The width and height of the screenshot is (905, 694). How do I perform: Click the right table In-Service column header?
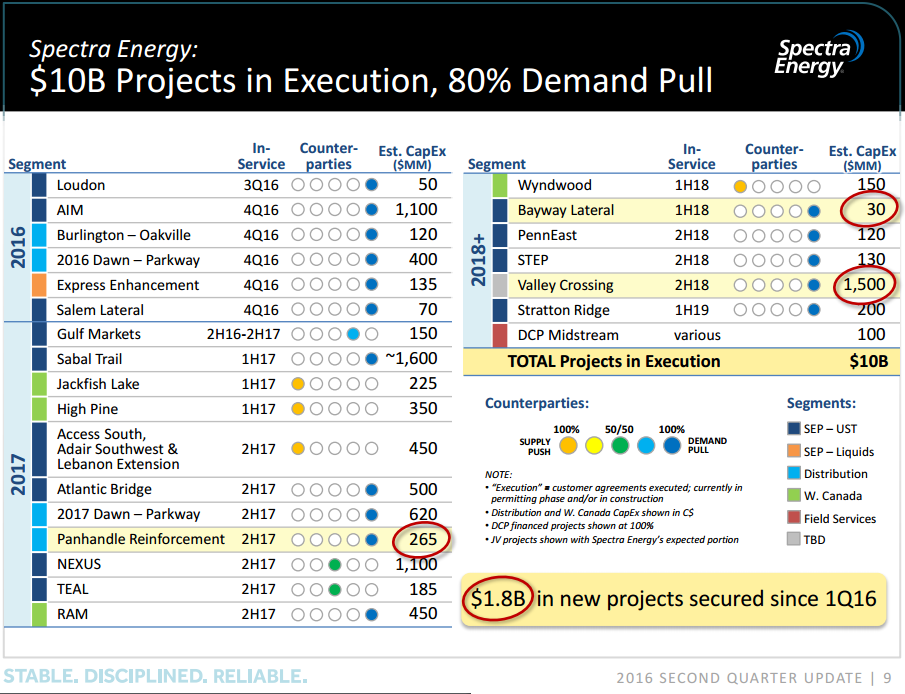pyautogui.click(x=691, y=156)
